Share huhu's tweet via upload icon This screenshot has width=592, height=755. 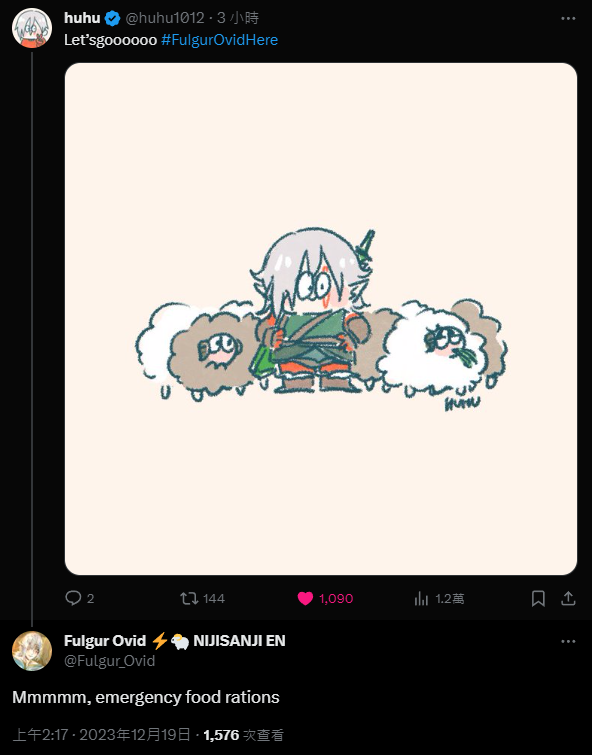tap(568, 599)
